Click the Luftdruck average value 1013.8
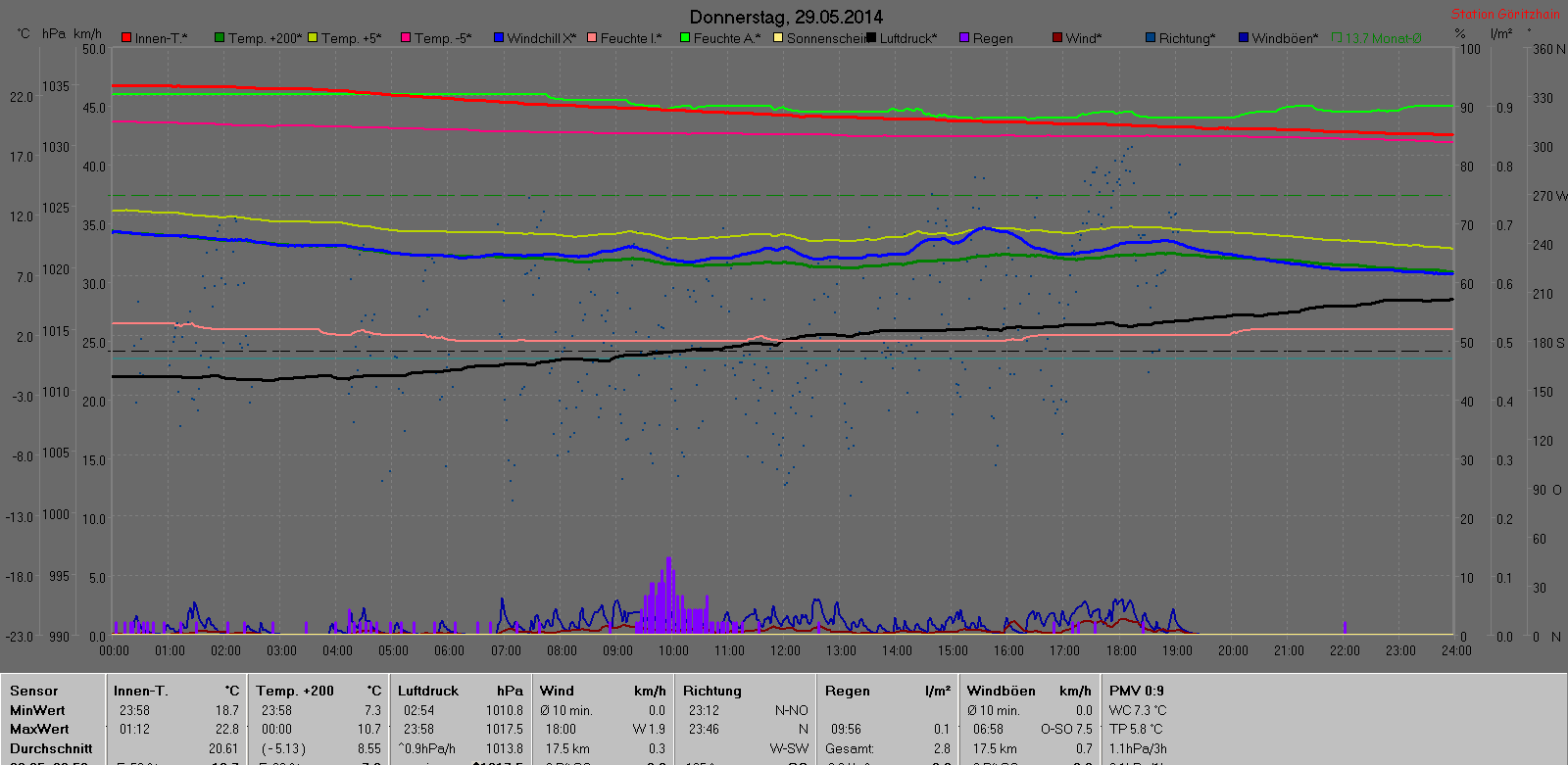This screenshot has height=765, width=1568. (x=505, y=748)
